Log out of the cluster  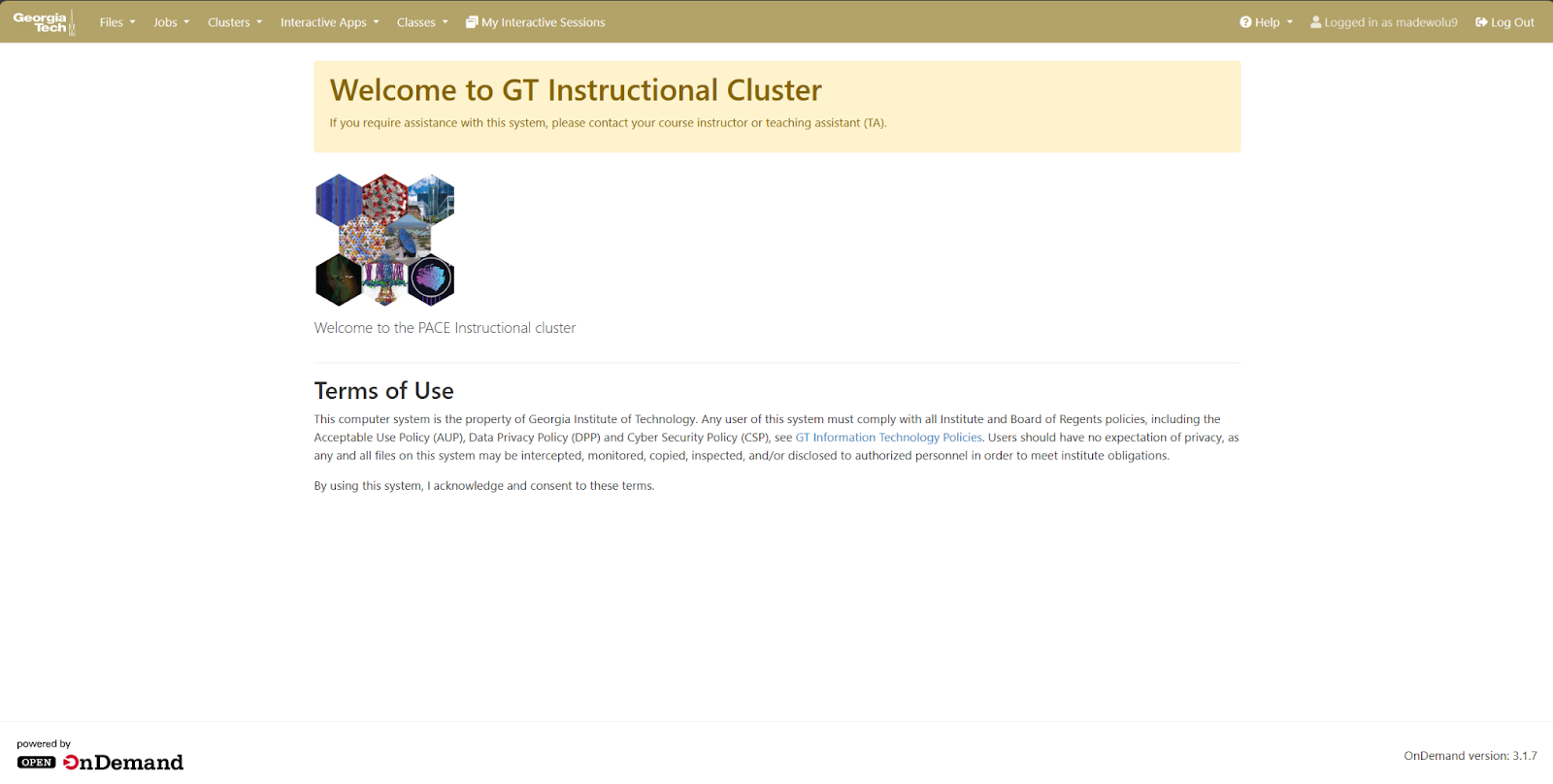(1504, 22)
